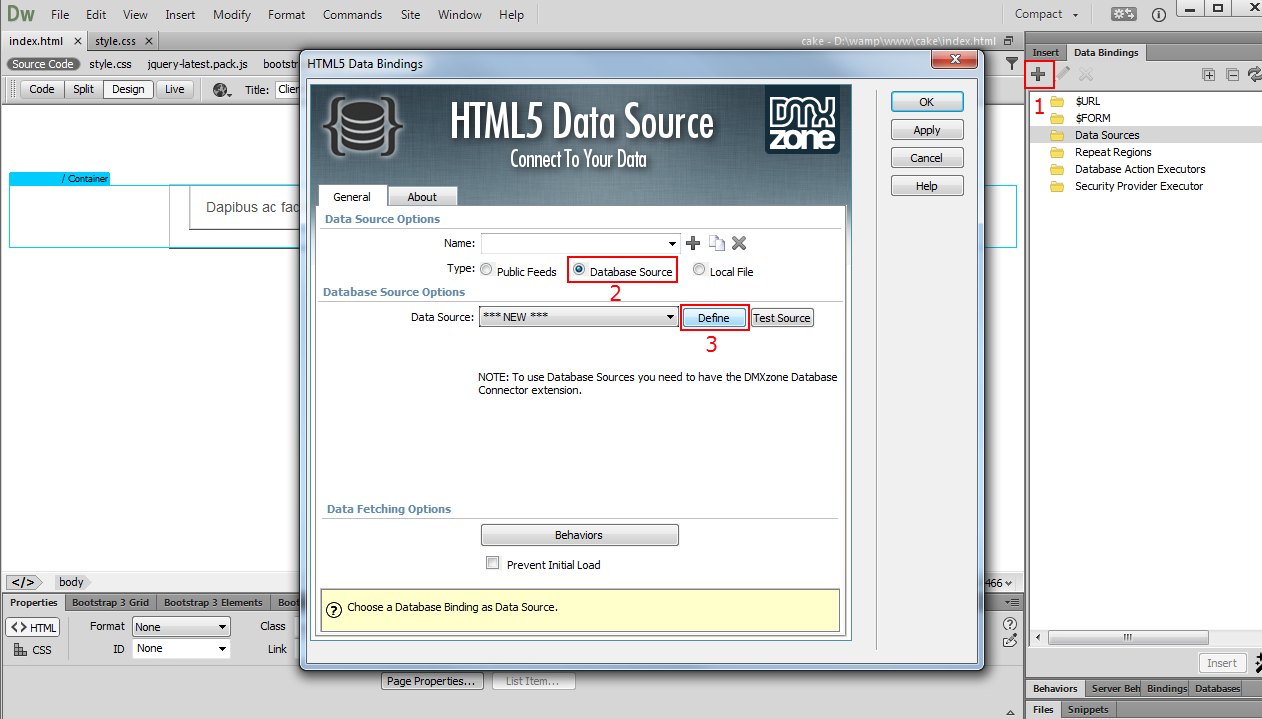Click the duplicate icon beside Name field
The width and height of the screenshot is (1262, 719).
(x=716, y=243)
